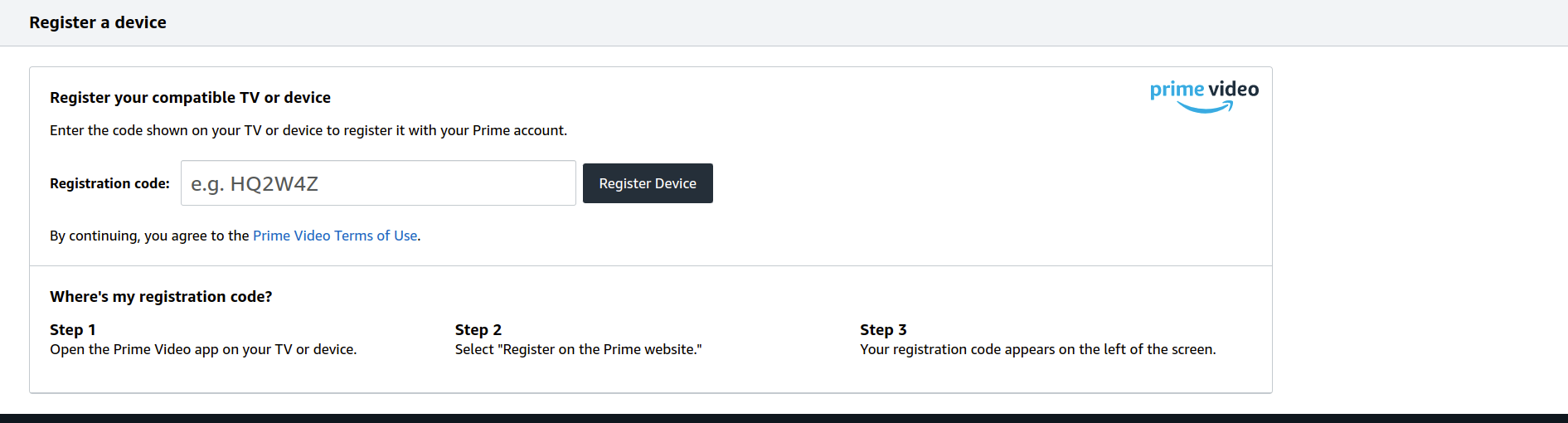Click the word "video" in the logo
This screenshot has width=1568, height=423.
tap(1234, 89)
